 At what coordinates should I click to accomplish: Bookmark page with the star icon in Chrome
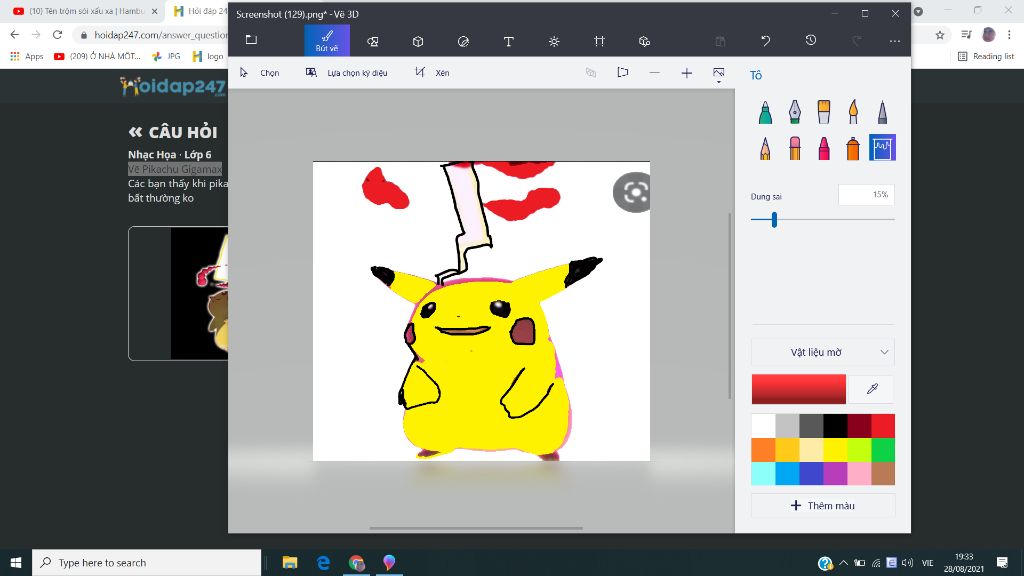tap(940, 35)
